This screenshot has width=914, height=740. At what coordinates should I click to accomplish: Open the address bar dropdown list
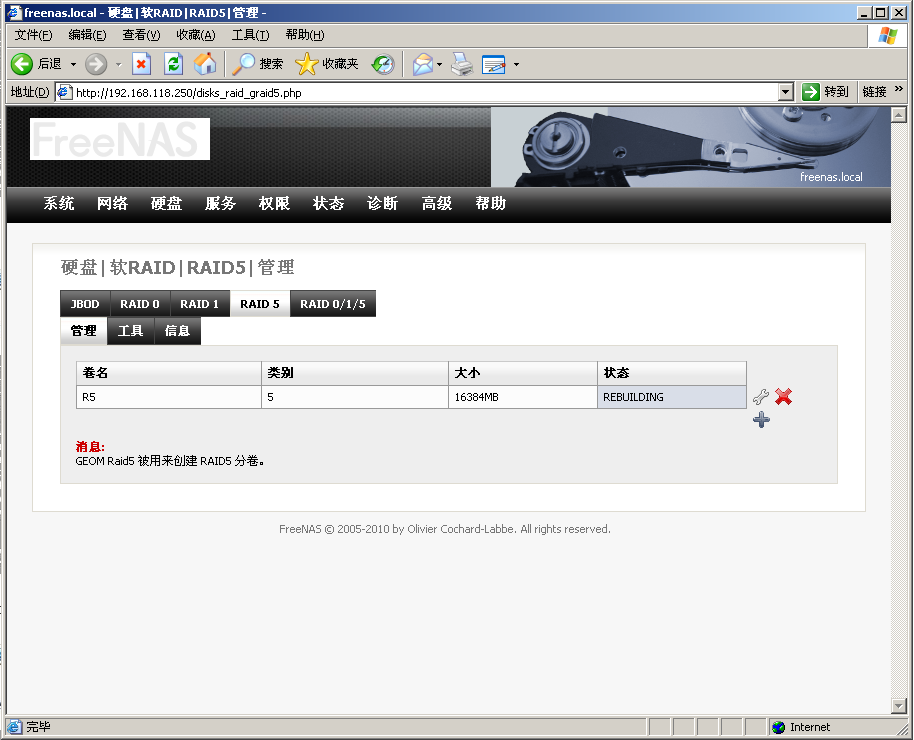point(786,92)
